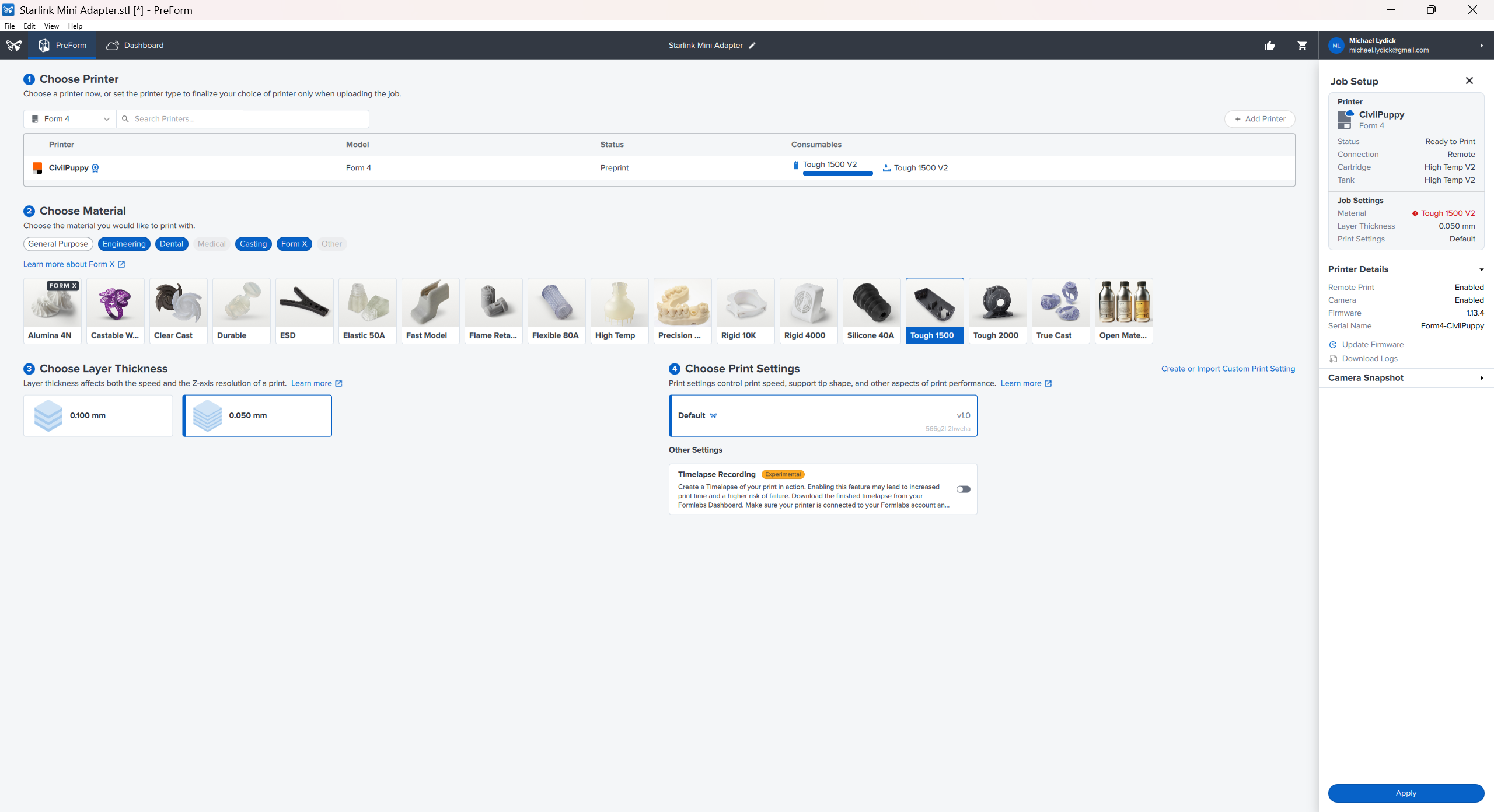This screenshot has width=1494, height=812.
Task: Select 0.100 mm layer thickness
Action: (x=98, y=416)
